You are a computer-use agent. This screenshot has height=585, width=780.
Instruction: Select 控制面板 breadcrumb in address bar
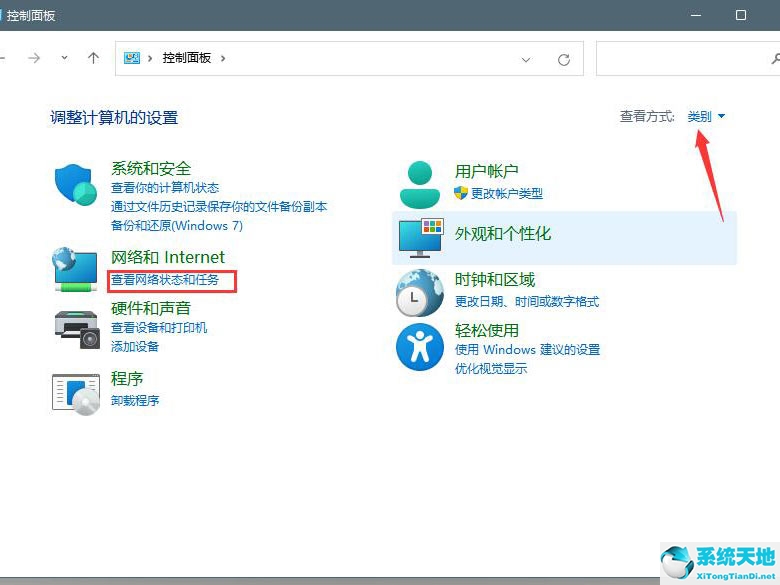[187, 58]
